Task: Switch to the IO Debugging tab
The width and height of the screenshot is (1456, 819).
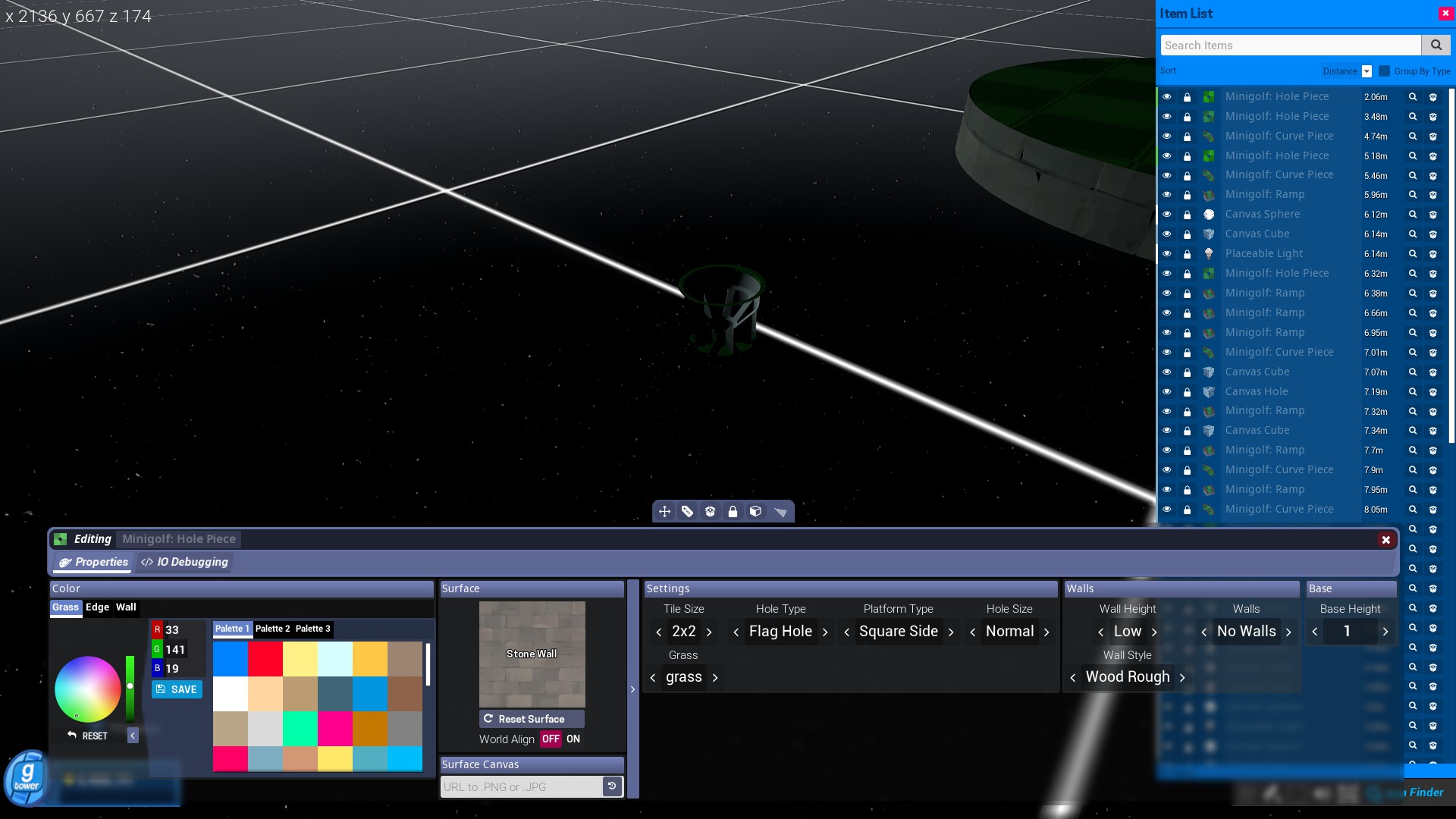Action: pyautogui.click(x=185, y=562)
